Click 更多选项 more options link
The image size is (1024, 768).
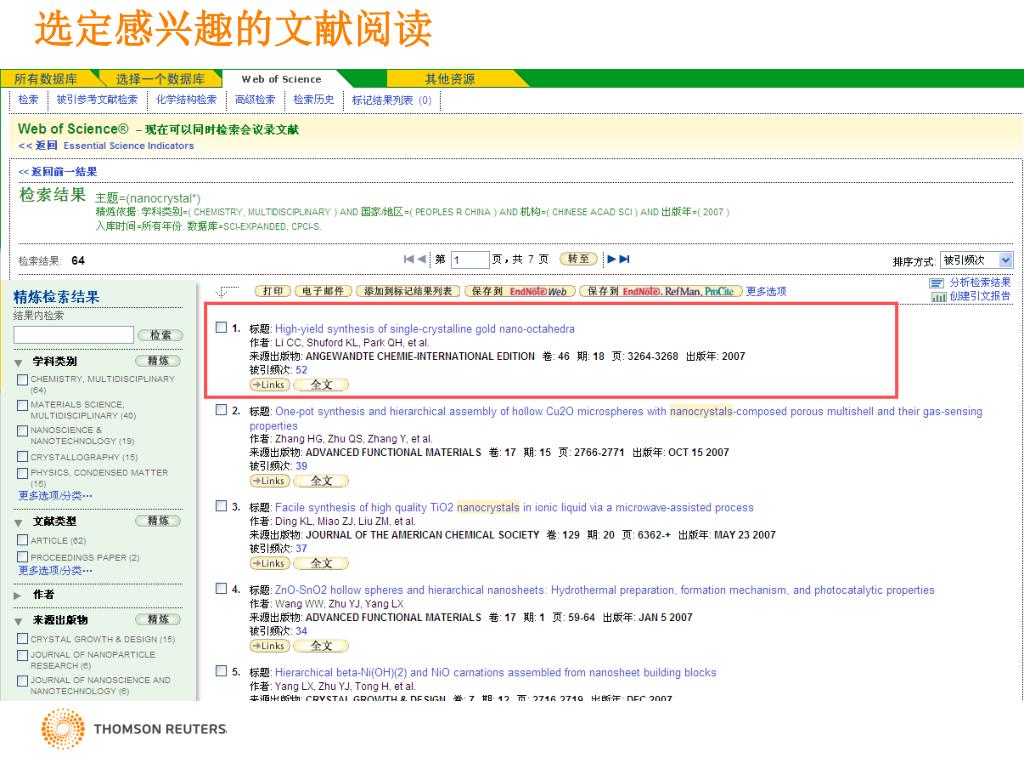point(766,291)
